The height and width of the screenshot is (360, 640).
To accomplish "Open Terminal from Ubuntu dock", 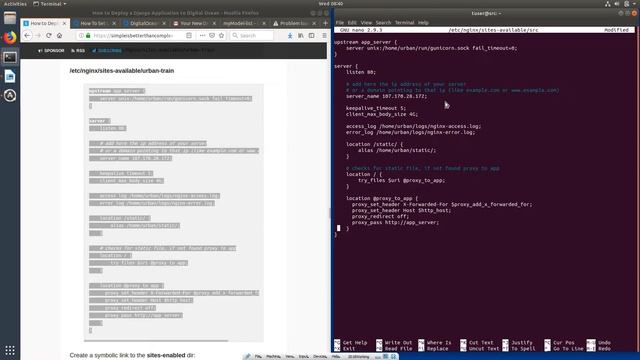I will click(x=10, y=57).
